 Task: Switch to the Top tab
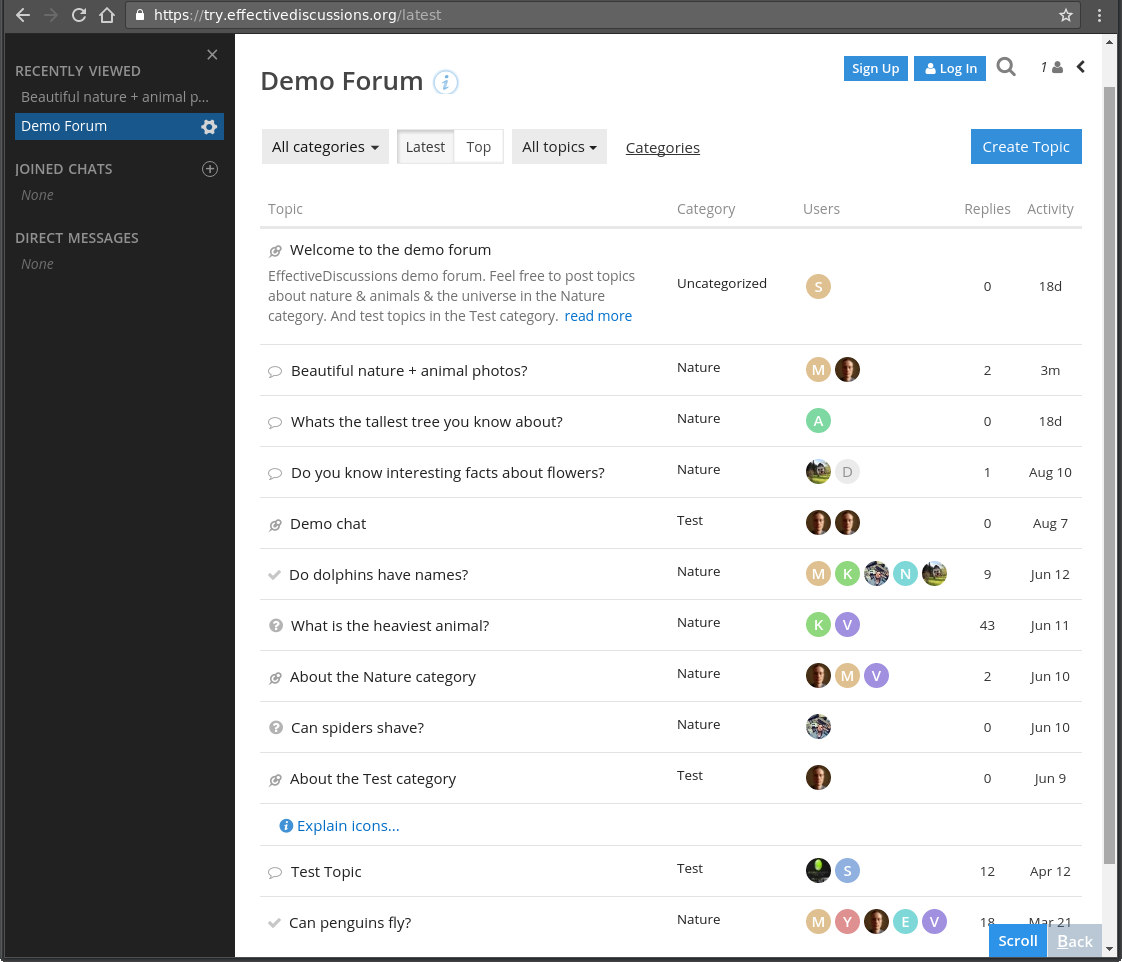pos(478,147)
